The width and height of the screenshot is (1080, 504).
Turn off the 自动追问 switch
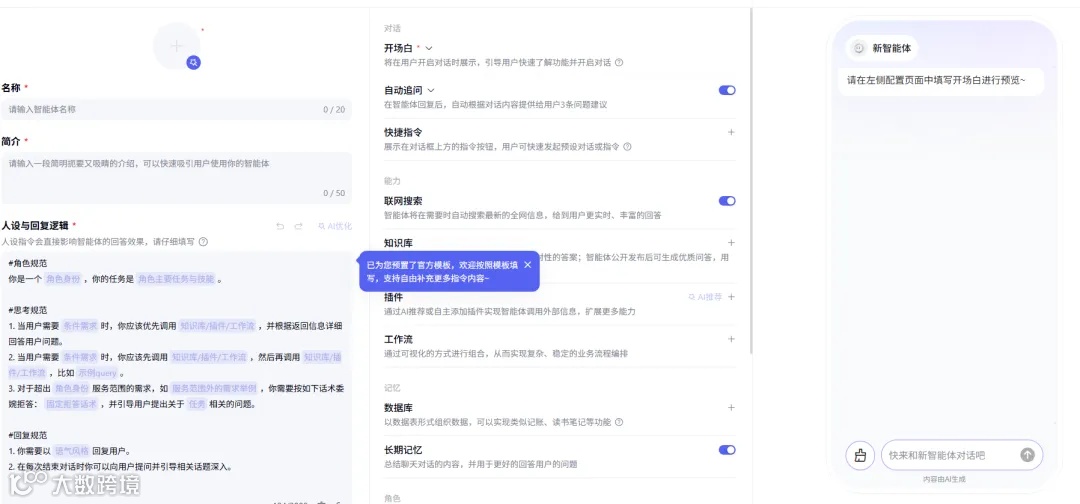click(x=727, y=90)
